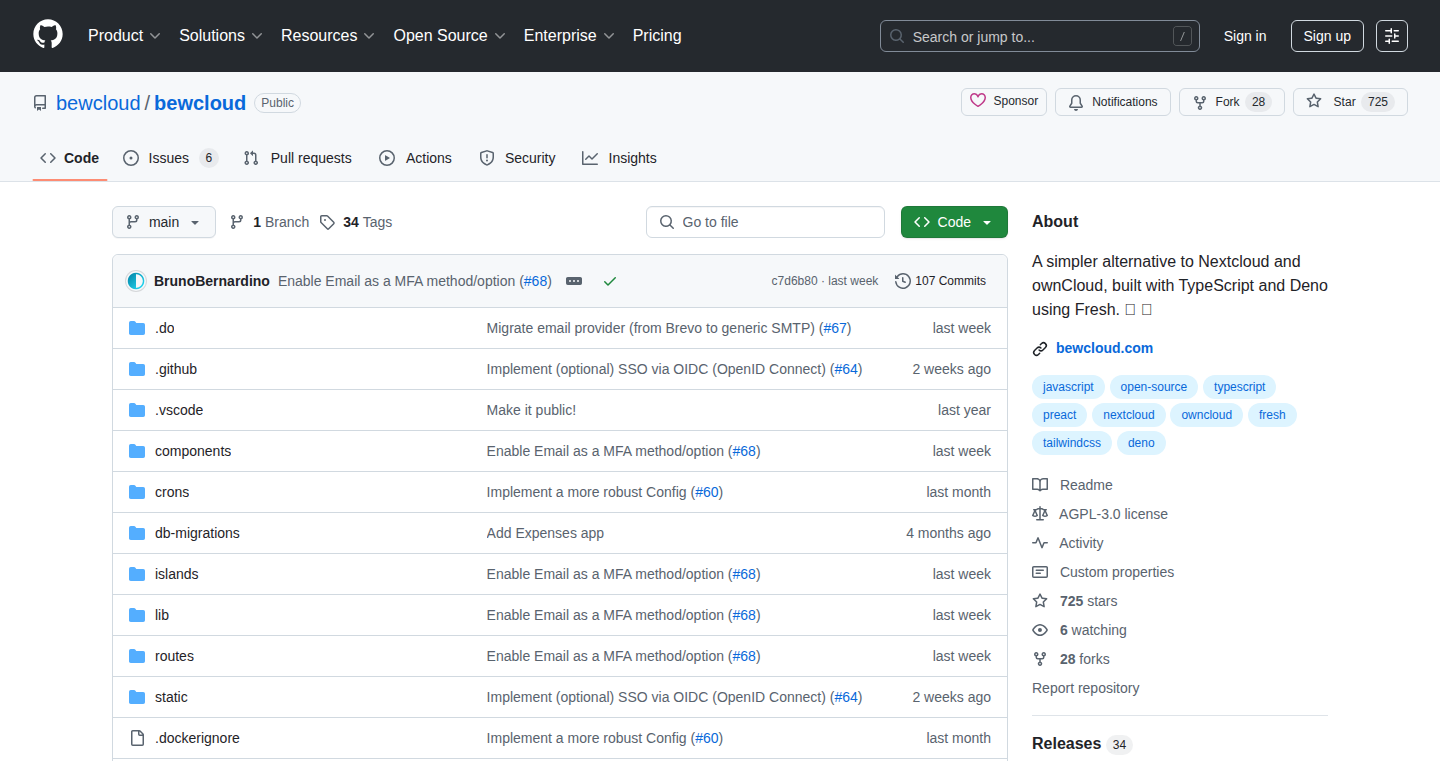Open the bewcloud.com website link
The height and width of the screenshot is (761, 1440).
point(1104,349)
